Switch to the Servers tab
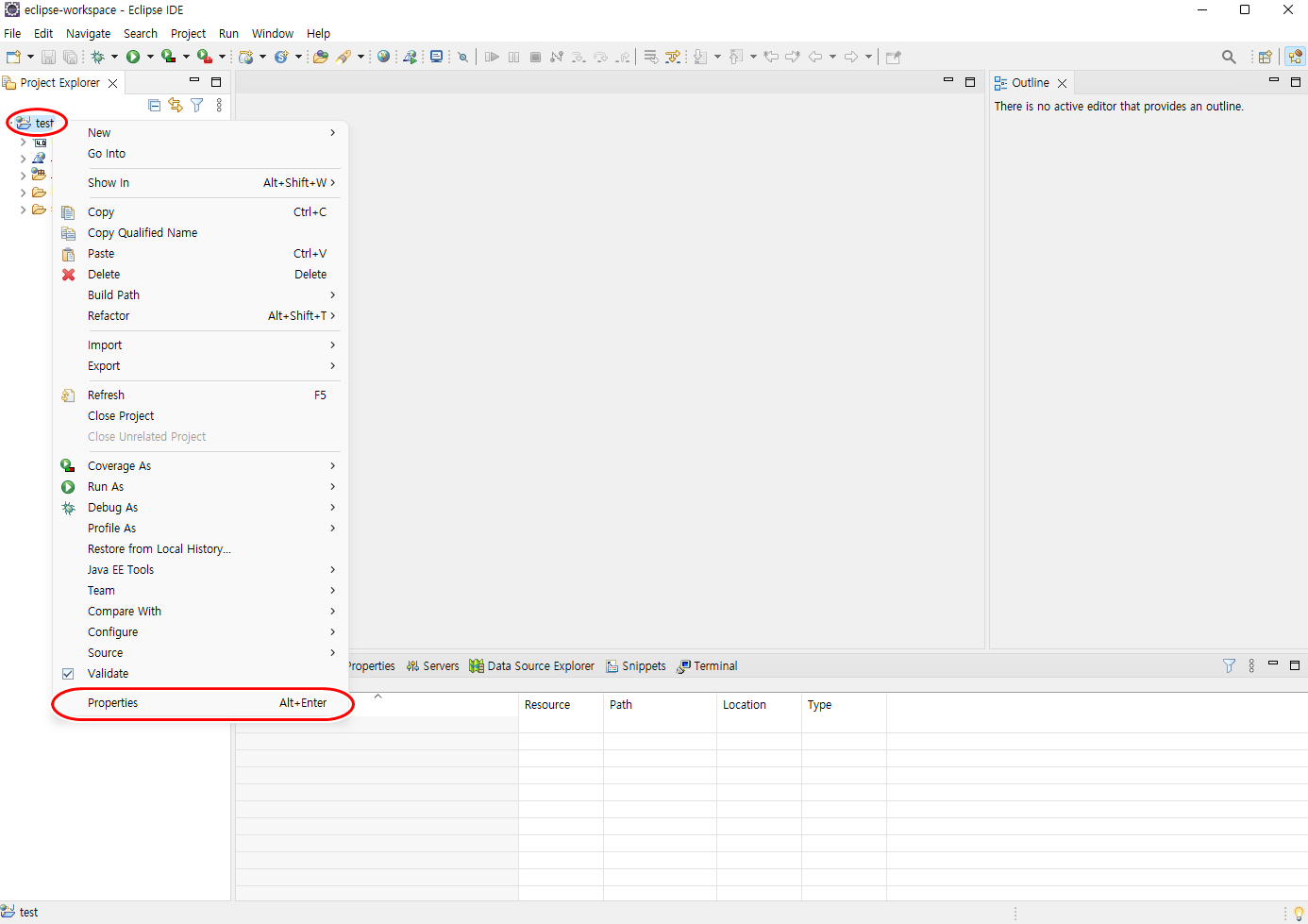This screenshot has height=924, width=1308. click(433, 666)
